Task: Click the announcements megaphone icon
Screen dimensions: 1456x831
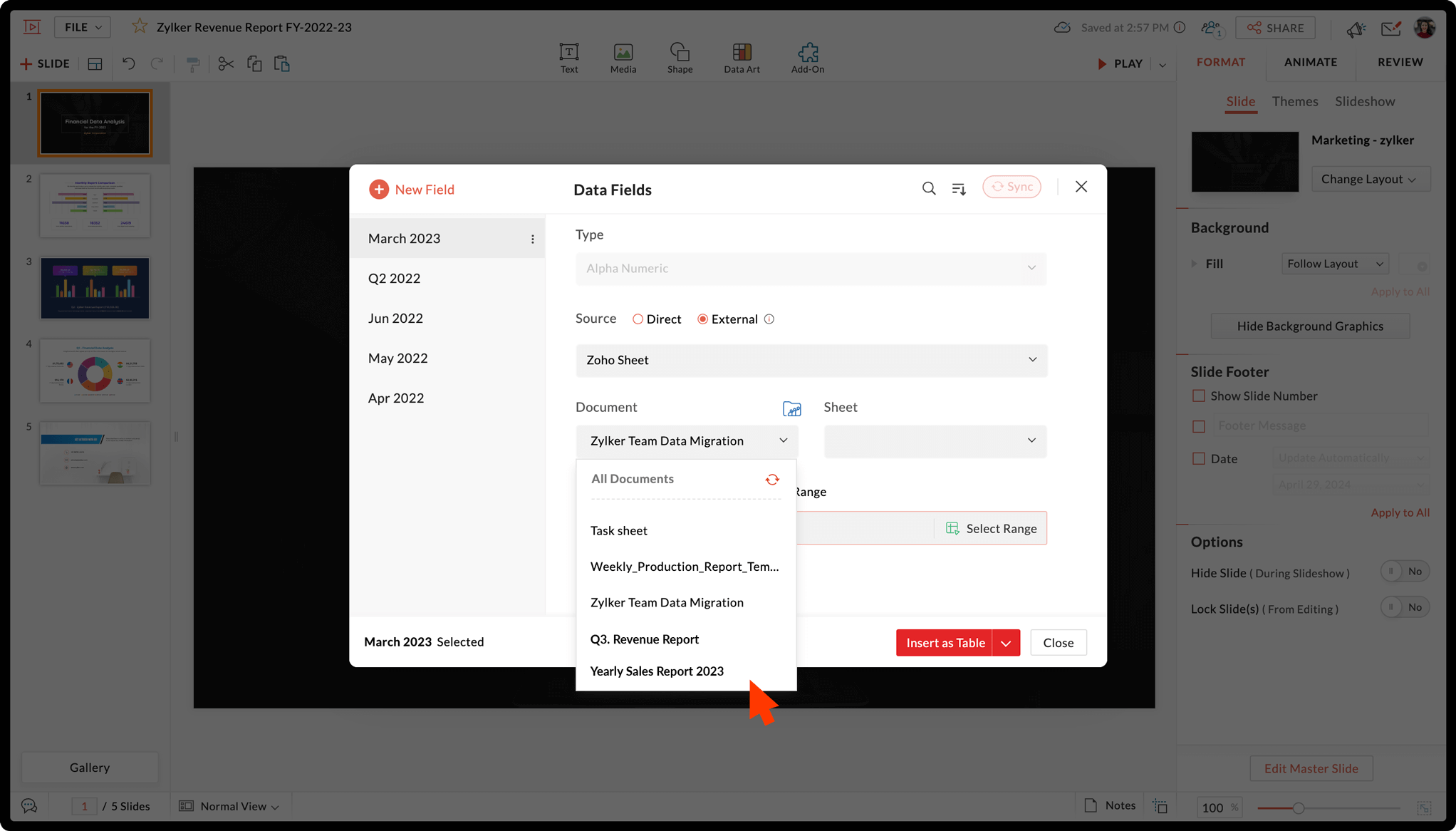Action: click(x=1356, y=29)
